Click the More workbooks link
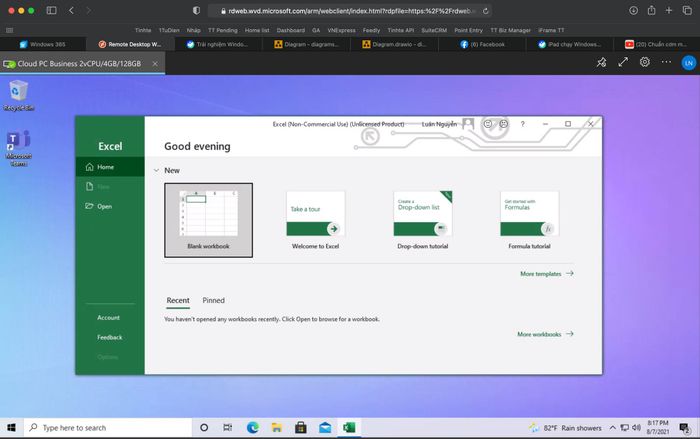700x439 pixels. 545,334
